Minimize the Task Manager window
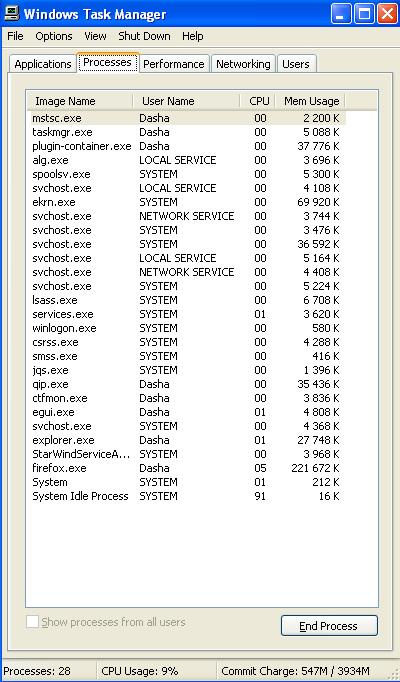400x682 pixels. point(342,14)
